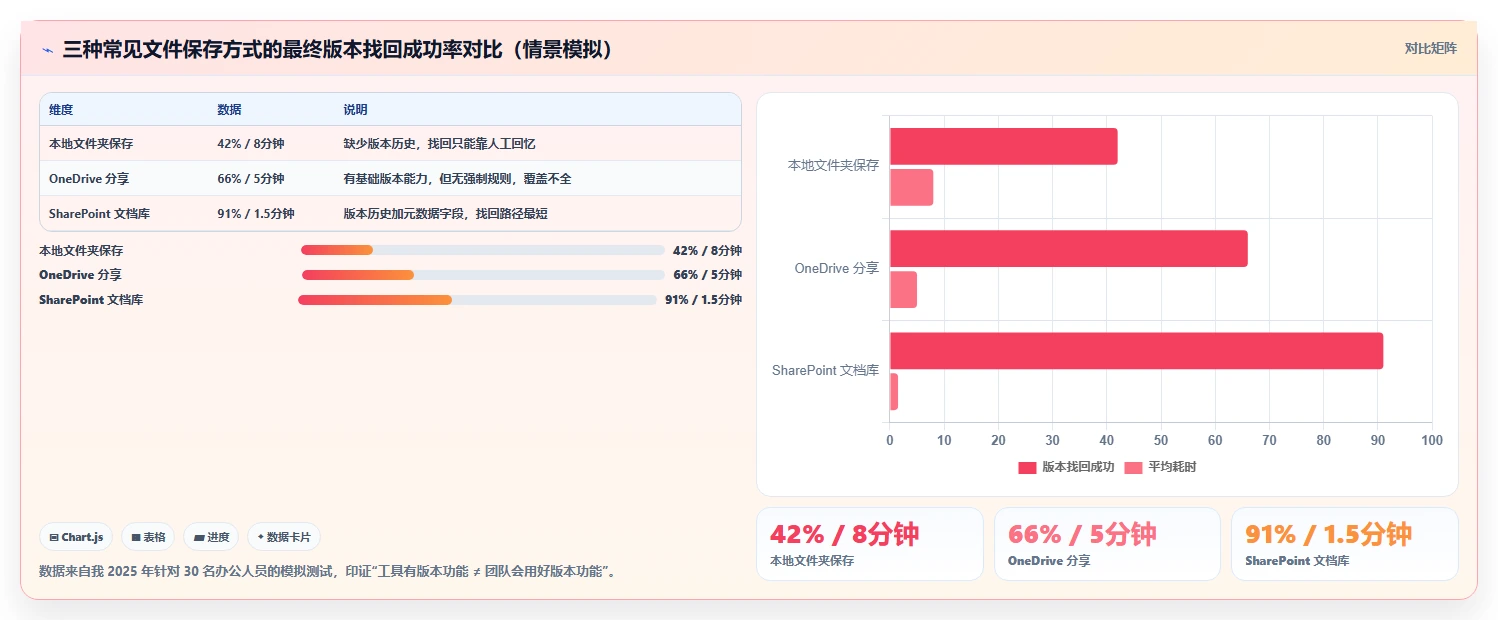The image size is (1498, 620).
Task: Click the 66% / 5分钟 value beside its progress bar
Action: [707, 275]
